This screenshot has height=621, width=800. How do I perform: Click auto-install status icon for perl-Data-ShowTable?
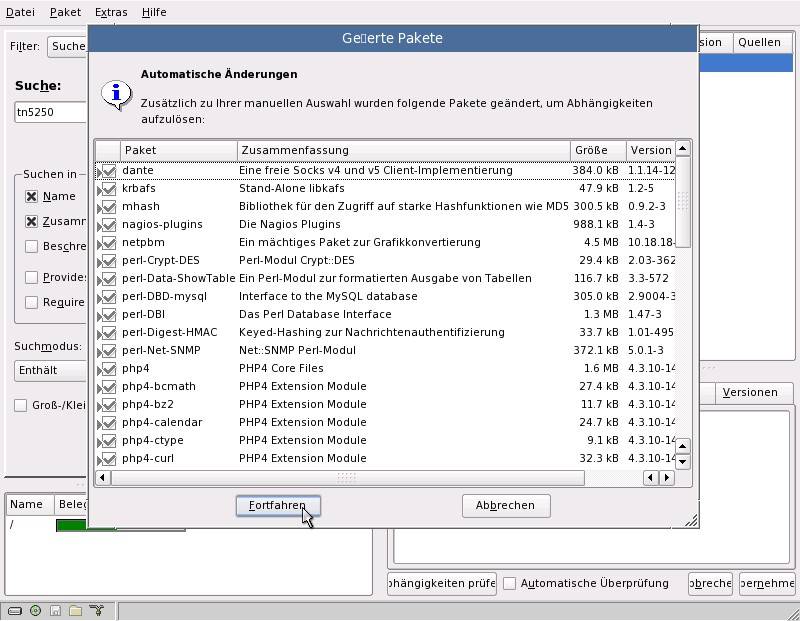point(107,278)
